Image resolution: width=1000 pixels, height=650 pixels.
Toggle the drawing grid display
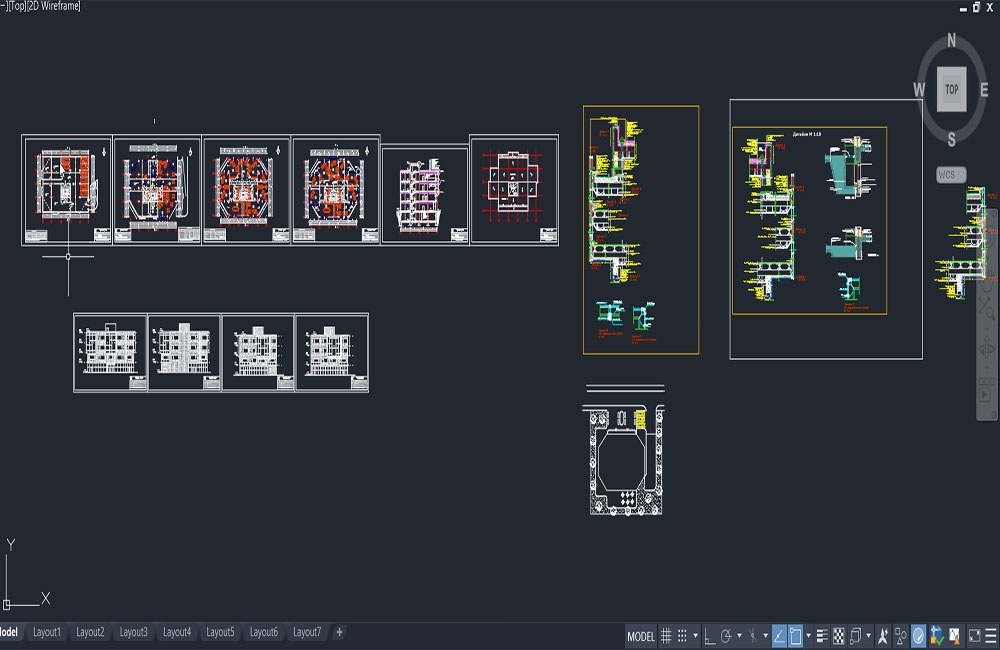click(x=666, y=636)
